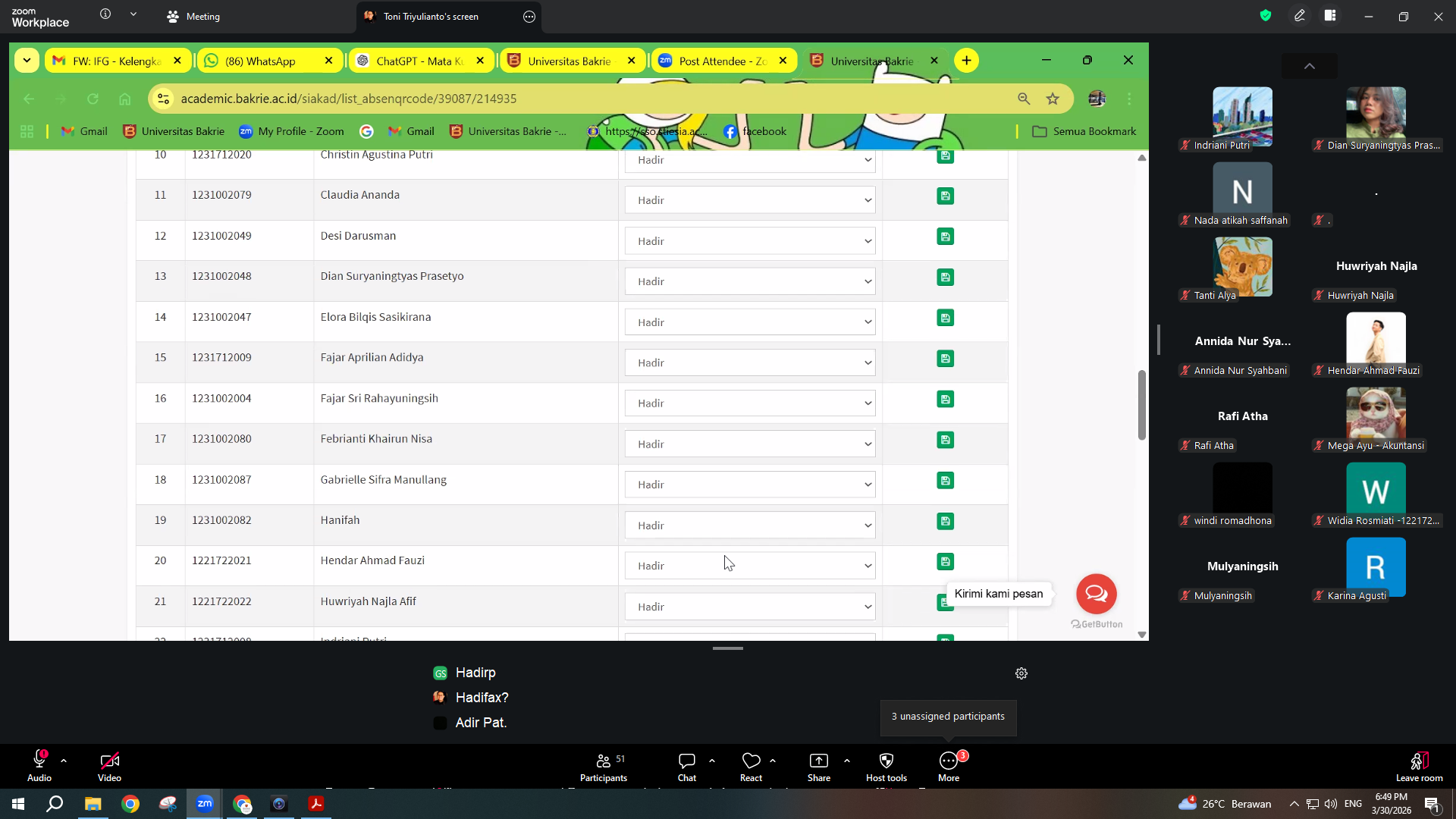Open caption settings gear
The image size is (1456, 819).
(x=1021, y=673)
